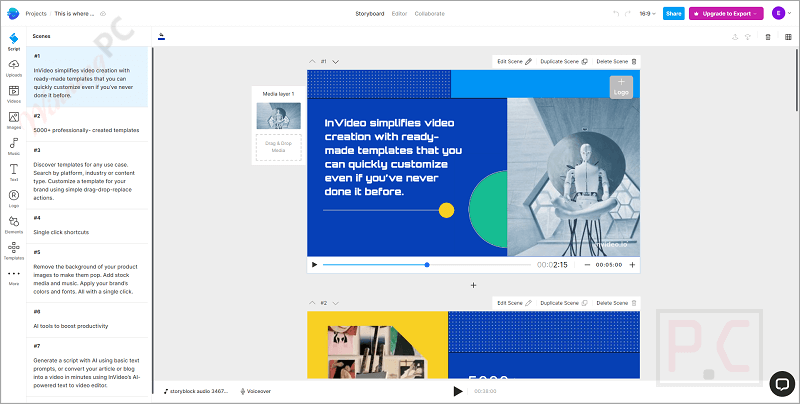This screenshot has width=800, height=404.
Task: Open the Images library icon
Action: 14,120
